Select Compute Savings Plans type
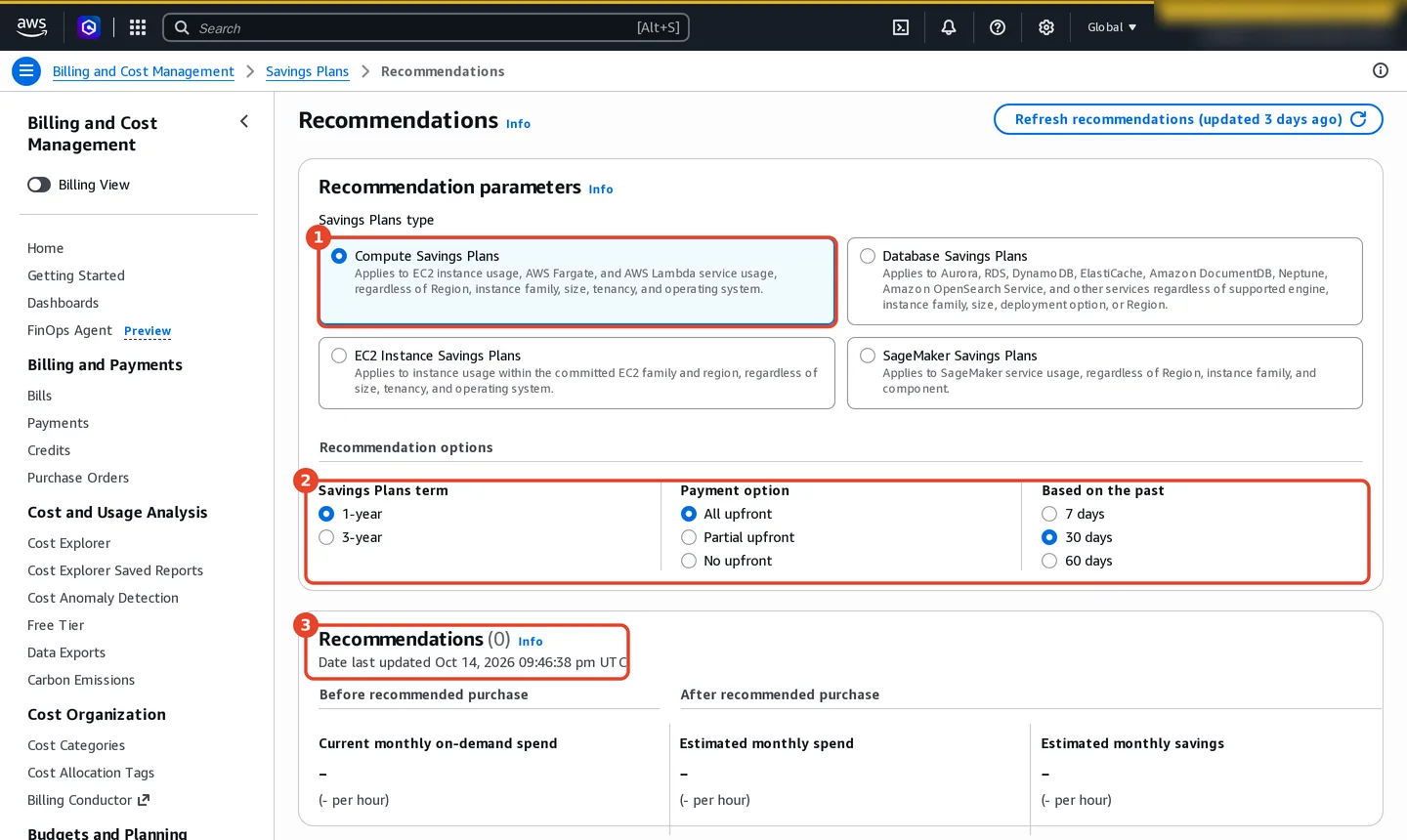Viewport: 1407px width, 840px height. point(339,256)
